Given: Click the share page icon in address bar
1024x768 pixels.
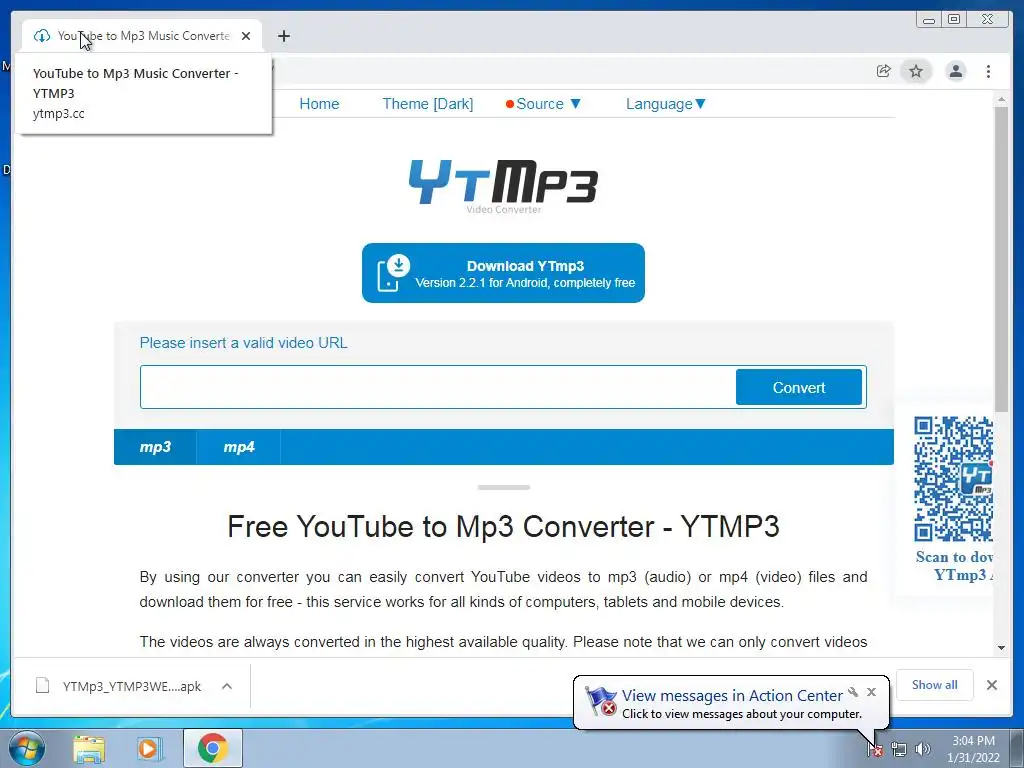Looking at the screenshot, I should (884, 71).
